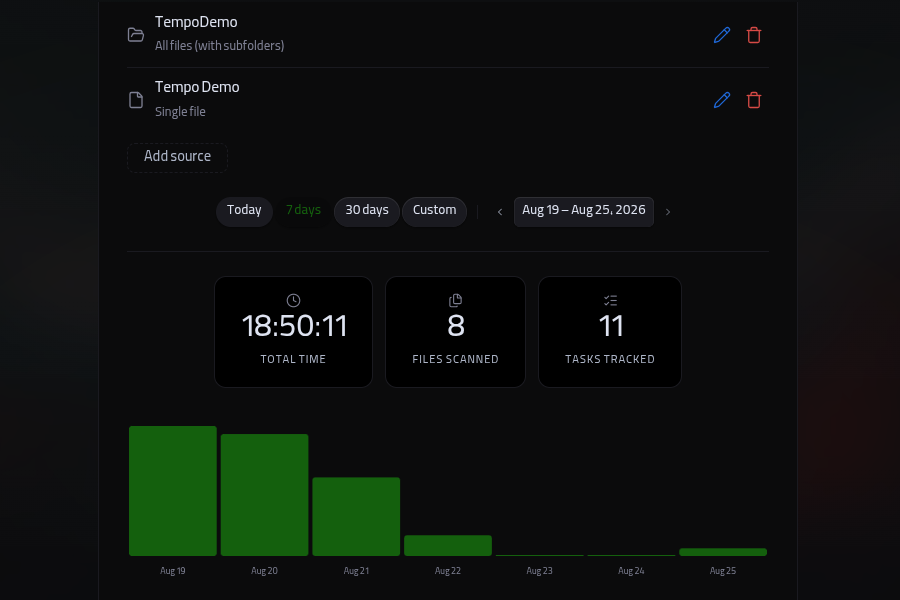
Task: Open the Aug 19 – Aug 25, 2026 date picker
Action: 584,211
